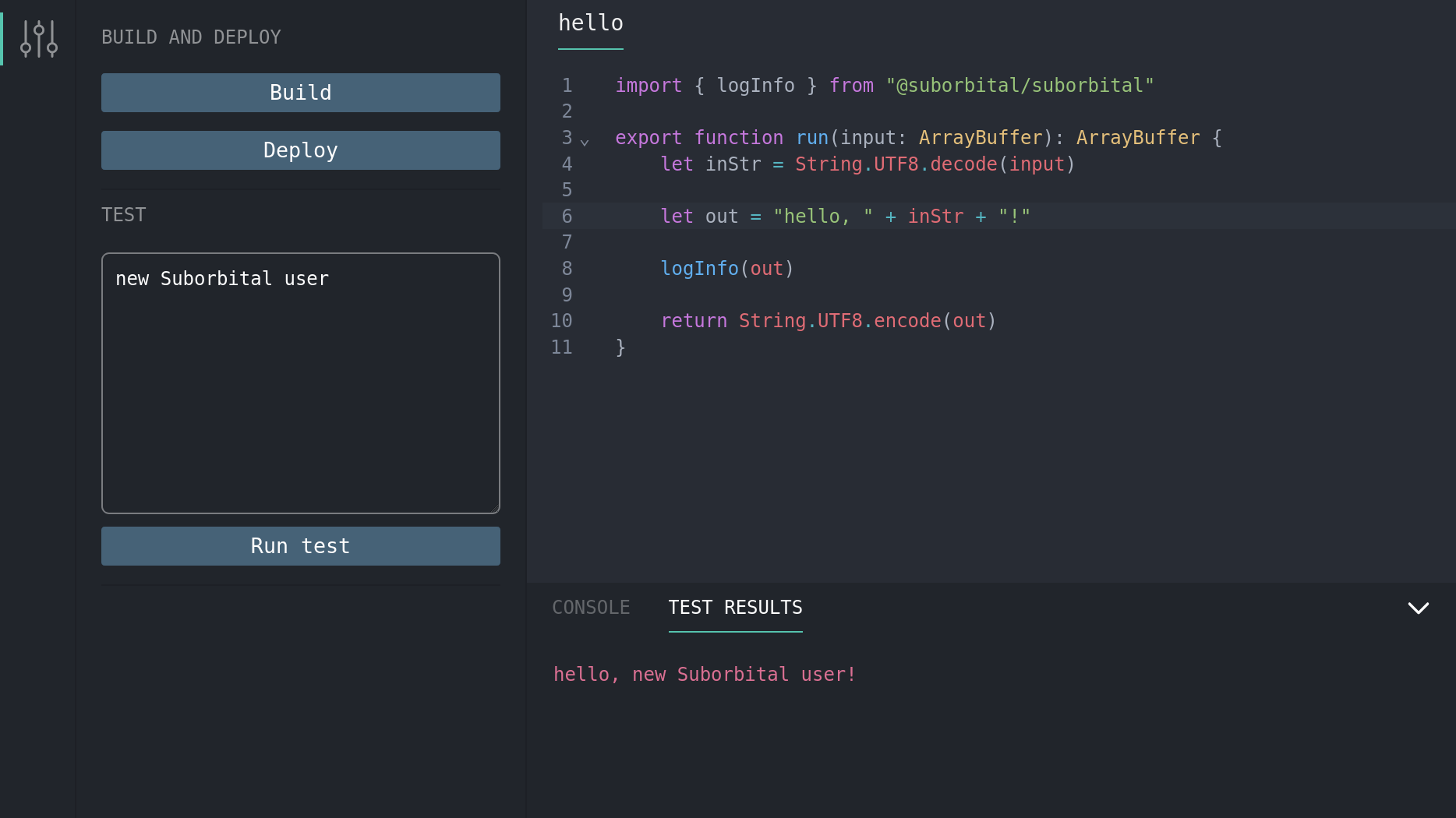Select the hello function title heading
1456x818 pixels.
coord(590,23)
